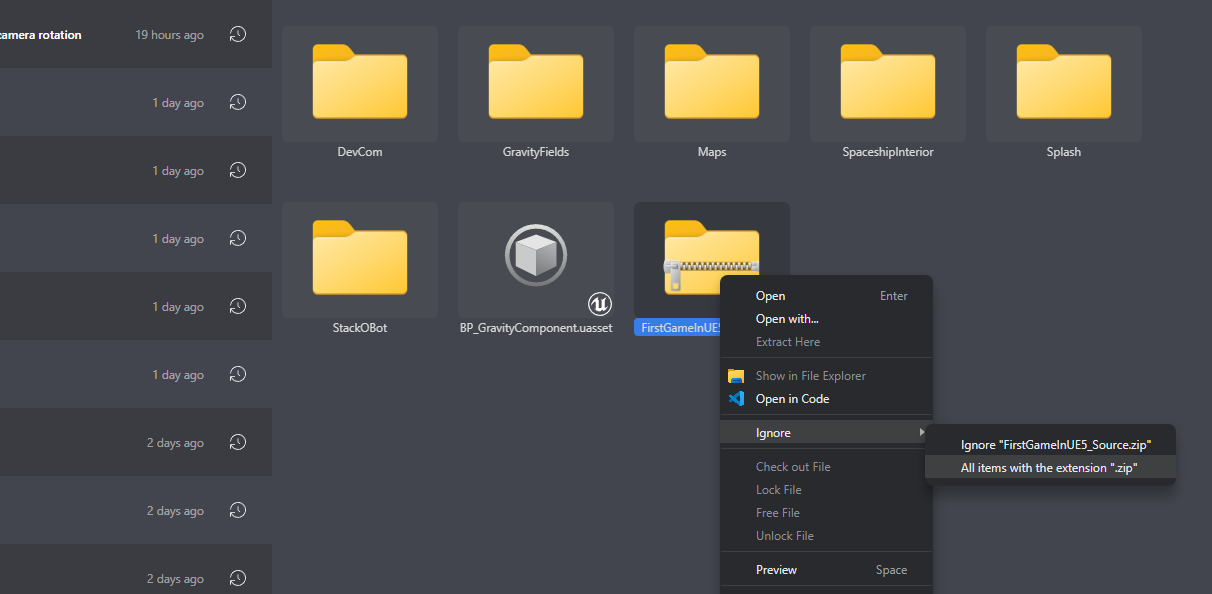Select the Maps folder icon
The width and height of the screenshot is (1212, 594).
tap(712, 84)
